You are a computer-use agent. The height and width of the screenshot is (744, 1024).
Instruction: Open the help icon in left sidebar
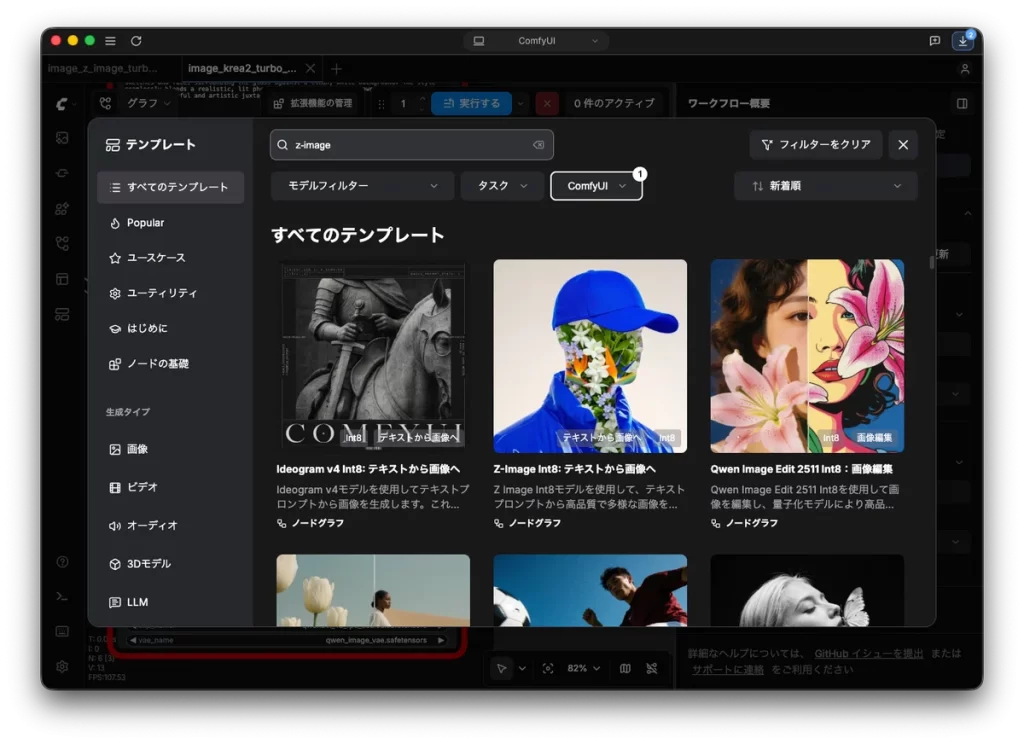pos(62,562)
